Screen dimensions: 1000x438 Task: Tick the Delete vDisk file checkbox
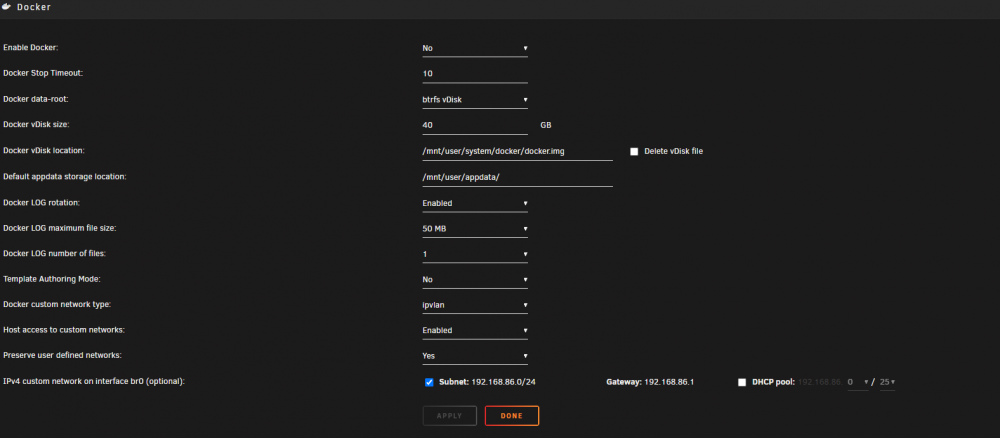[634, 152]
